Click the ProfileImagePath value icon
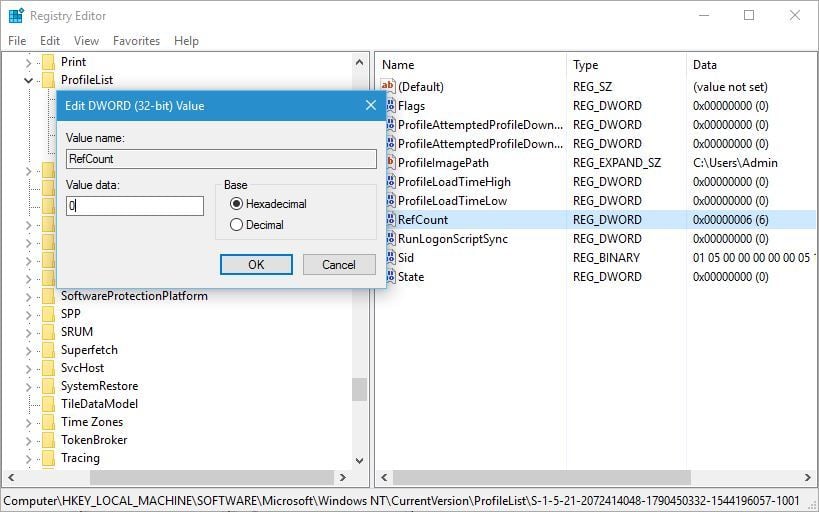The width and height of the screenshot is (819, 512). pos(390,162)
